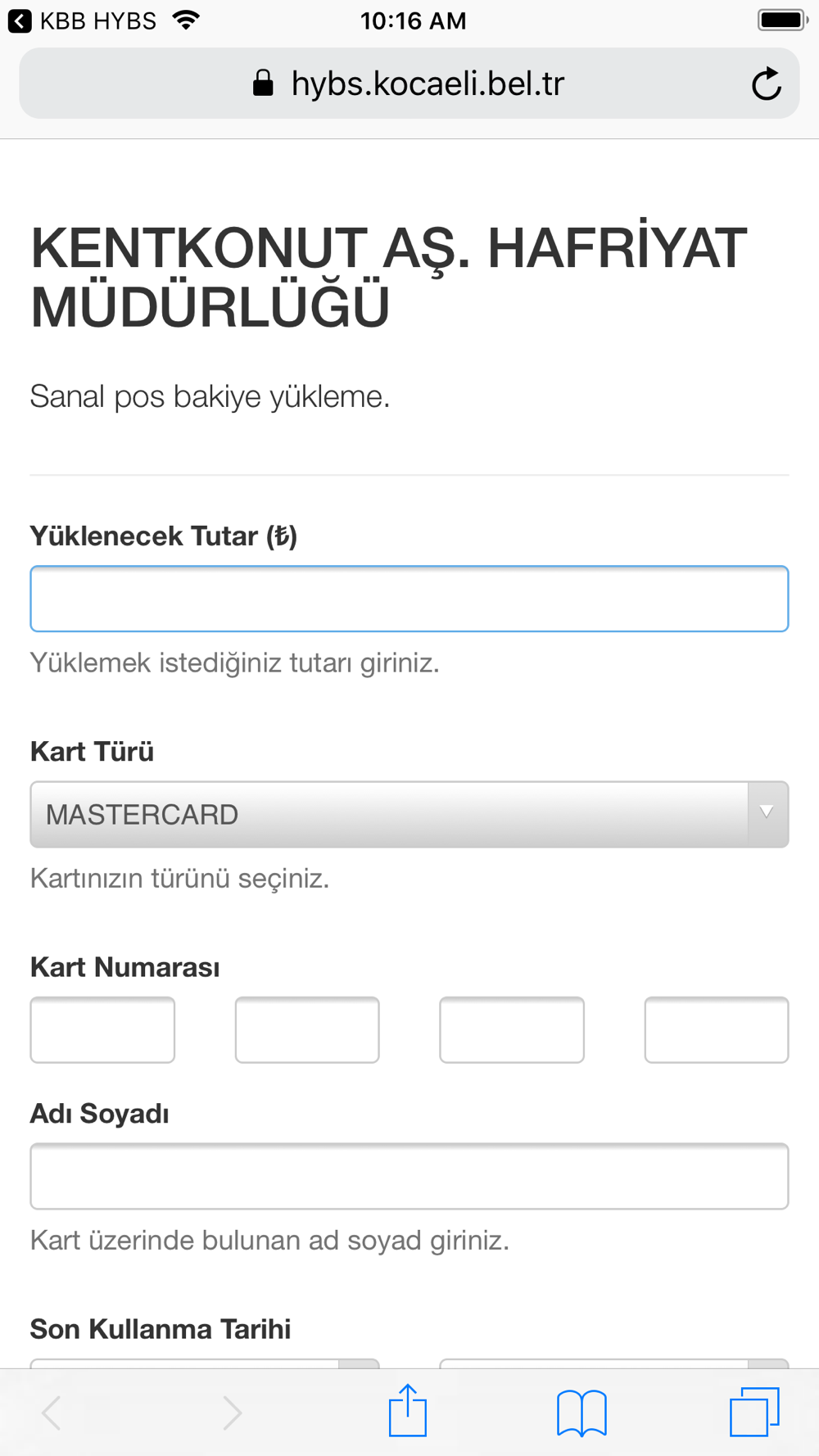Focus the Yüklenecek Tutar amount field

(409, 599)
